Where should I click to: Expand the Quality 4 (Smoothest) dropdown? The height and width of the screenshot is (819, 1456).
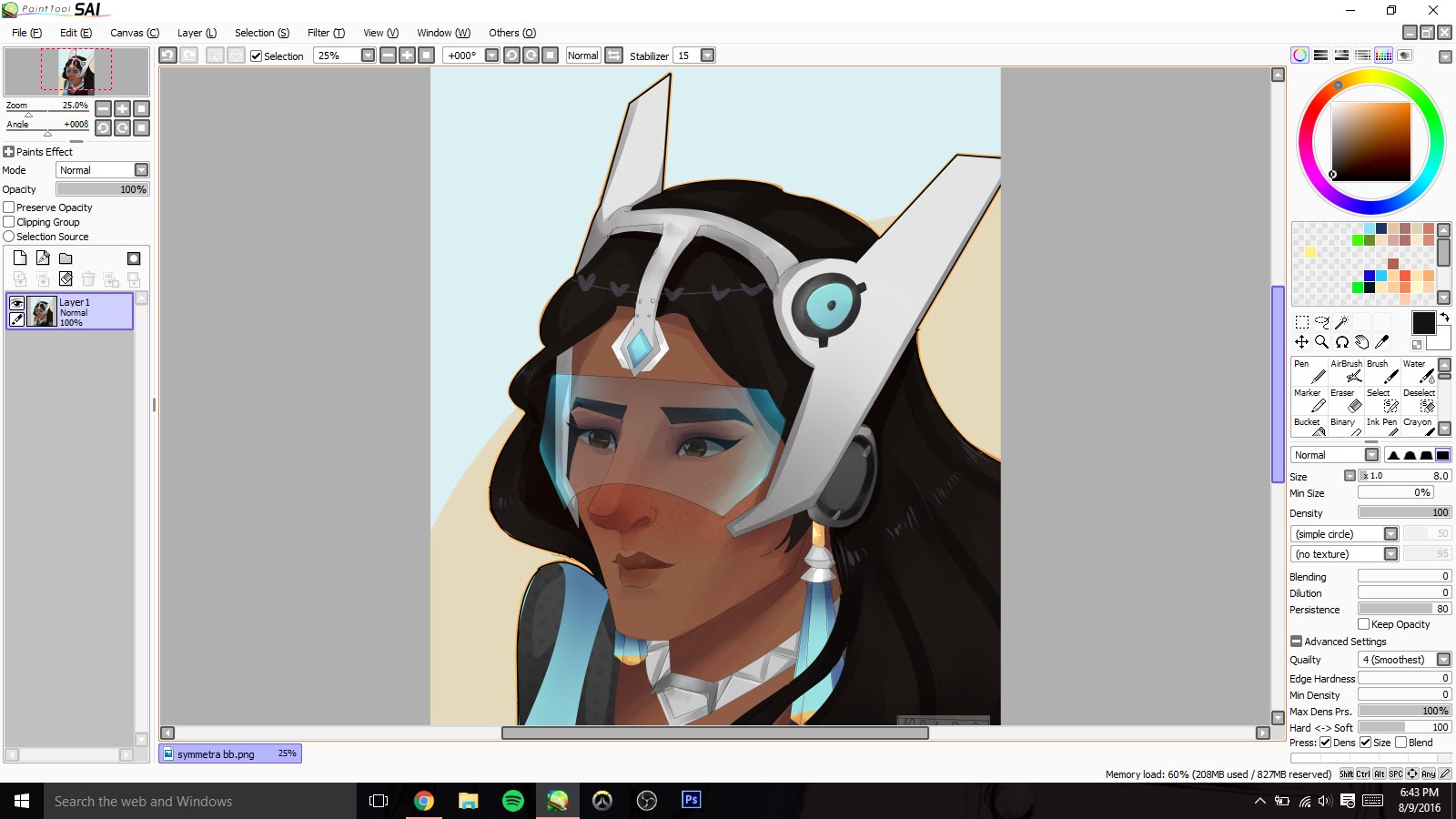point(1443,660)
